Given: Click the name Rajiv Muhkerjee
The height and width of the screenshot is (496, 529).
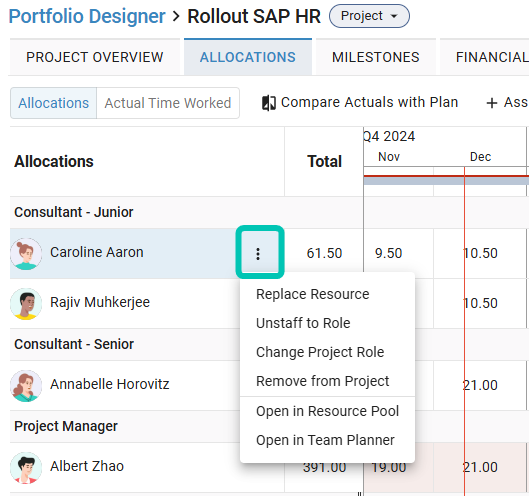Looking at the screenshot, I should pos(100,302).
